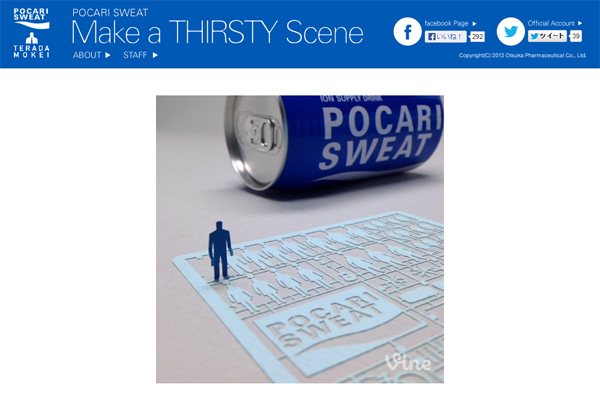The height and width of the screenshot is (406, 600).
Task: Open the ABOUT menu item
Action: (x=87, y=55)
